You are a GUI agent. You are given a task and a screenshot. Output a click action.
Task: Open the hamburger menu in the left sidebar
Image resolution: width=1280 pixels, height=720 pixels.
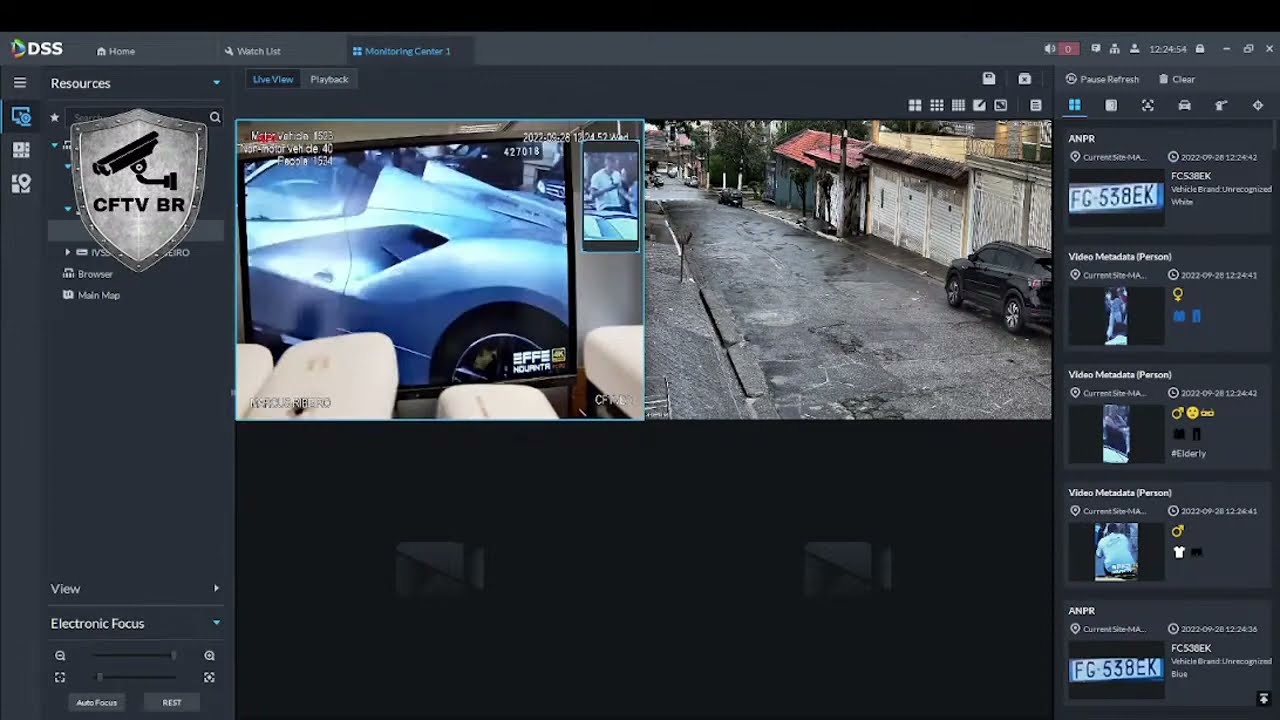tap(20, 82)
